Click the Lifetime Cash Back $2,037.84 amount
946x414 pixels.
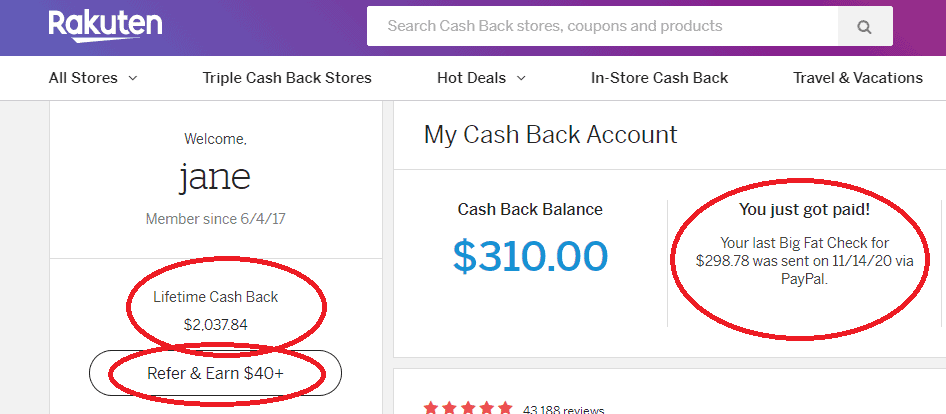(x=215, y=324)
